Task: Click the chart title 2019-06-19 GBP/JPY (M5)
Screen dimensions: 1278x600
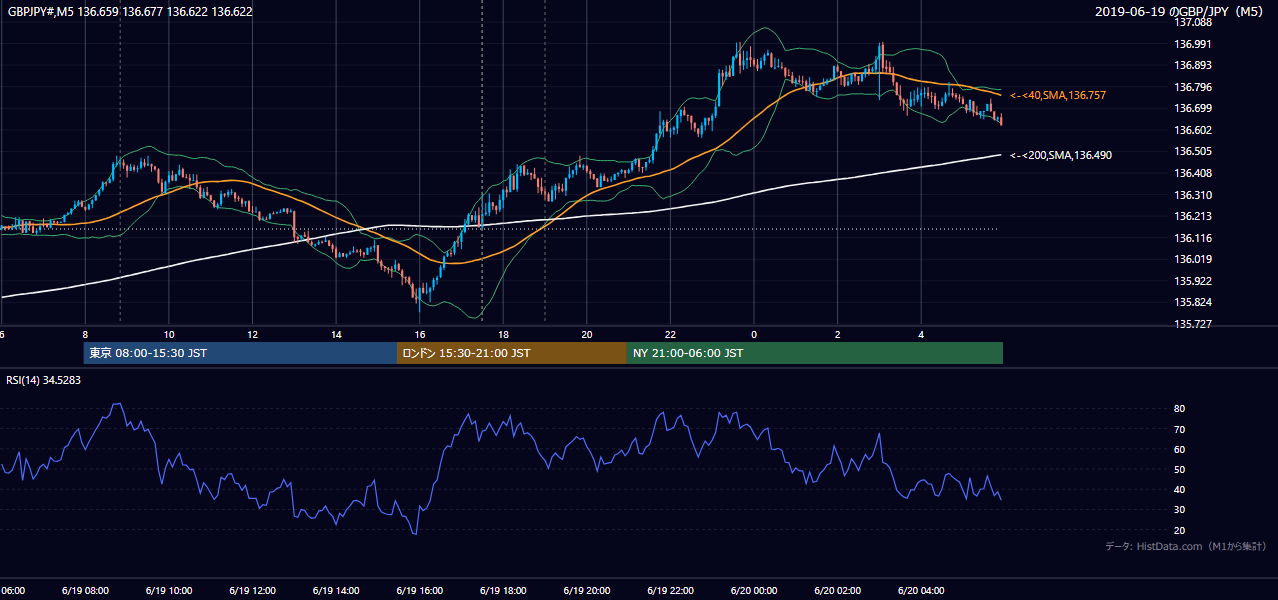Action: 1181,12
